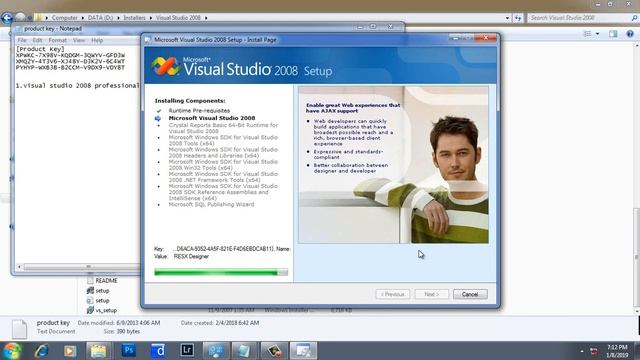Click Computer in address breadcrumb
The image size is (640, 360).
point(64,18)
